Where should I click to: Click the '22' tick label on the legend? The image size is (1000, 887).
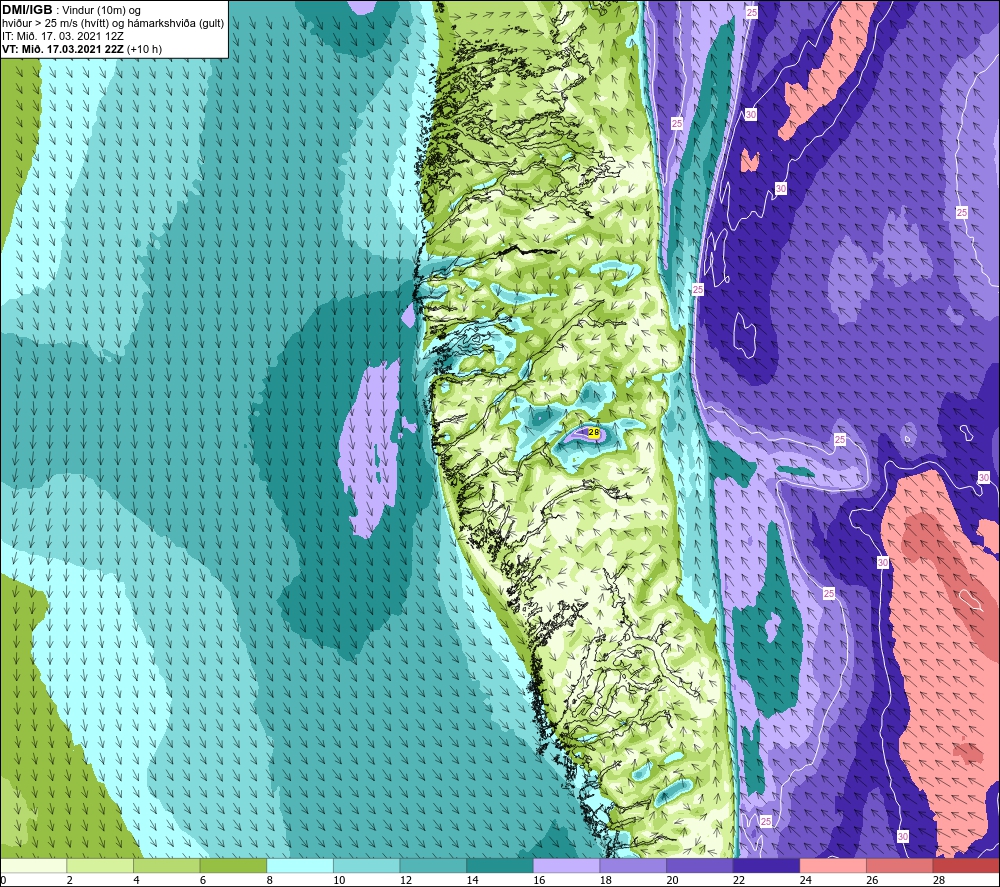pos(739,880)
